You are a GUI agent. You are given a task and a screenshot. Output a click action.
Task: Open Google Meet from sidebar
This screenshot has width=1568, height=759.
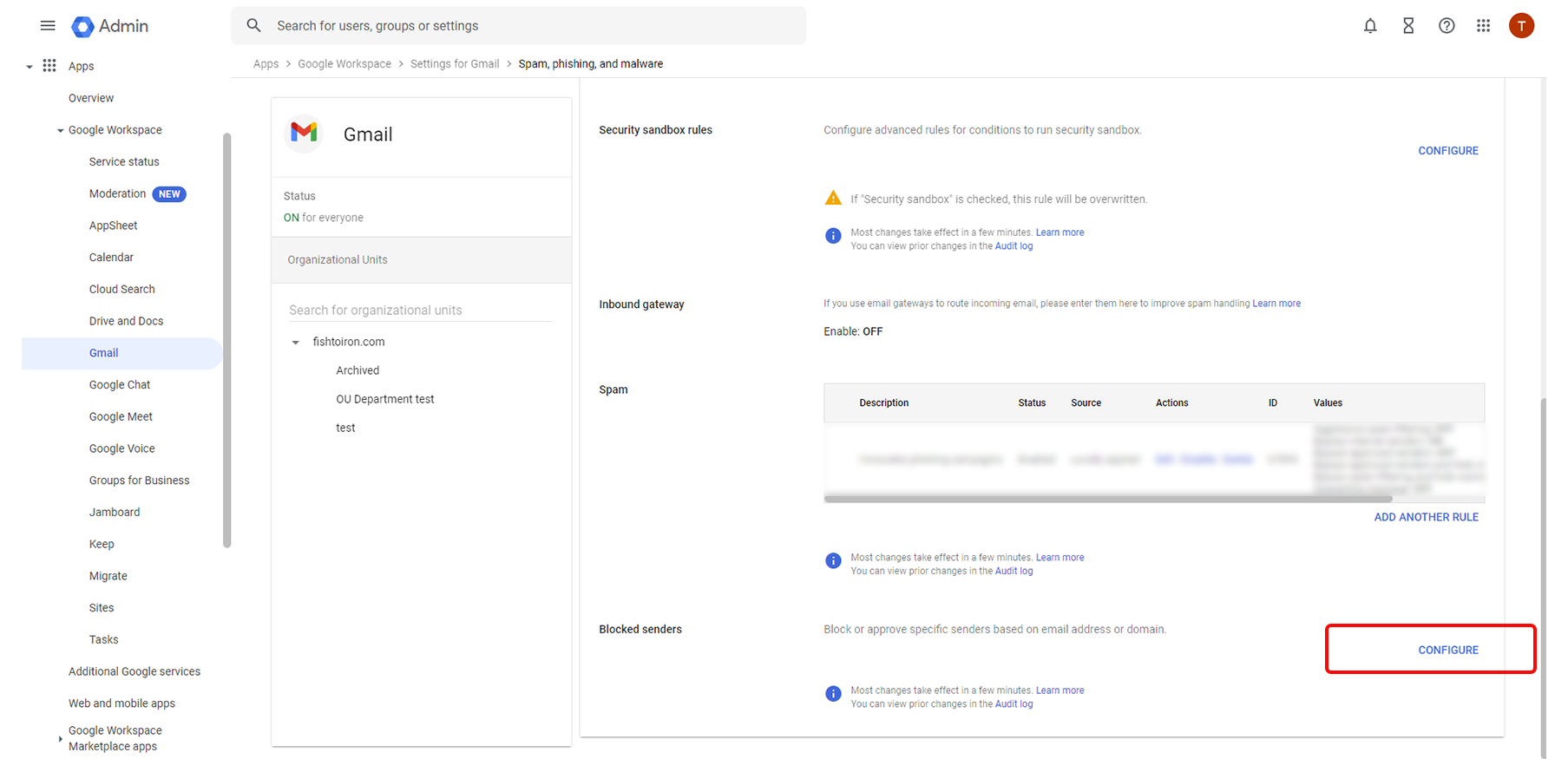coord(121,416)
